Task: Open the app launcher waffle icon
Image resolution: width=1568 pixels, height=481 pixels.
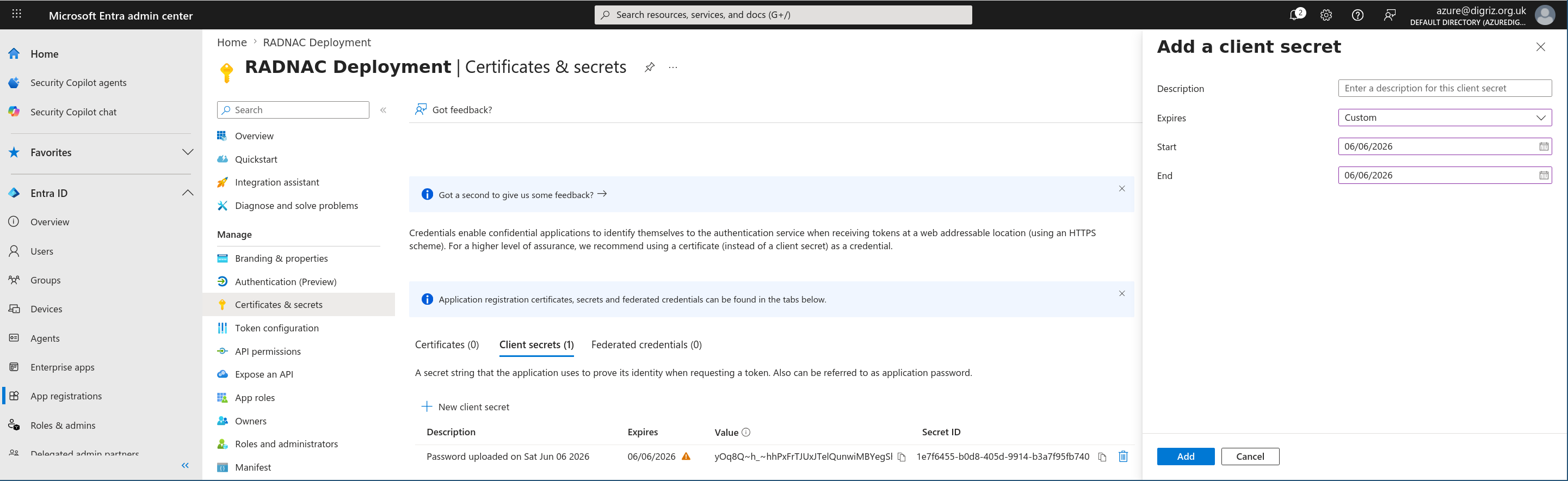Action: click(x=16, y=15)
